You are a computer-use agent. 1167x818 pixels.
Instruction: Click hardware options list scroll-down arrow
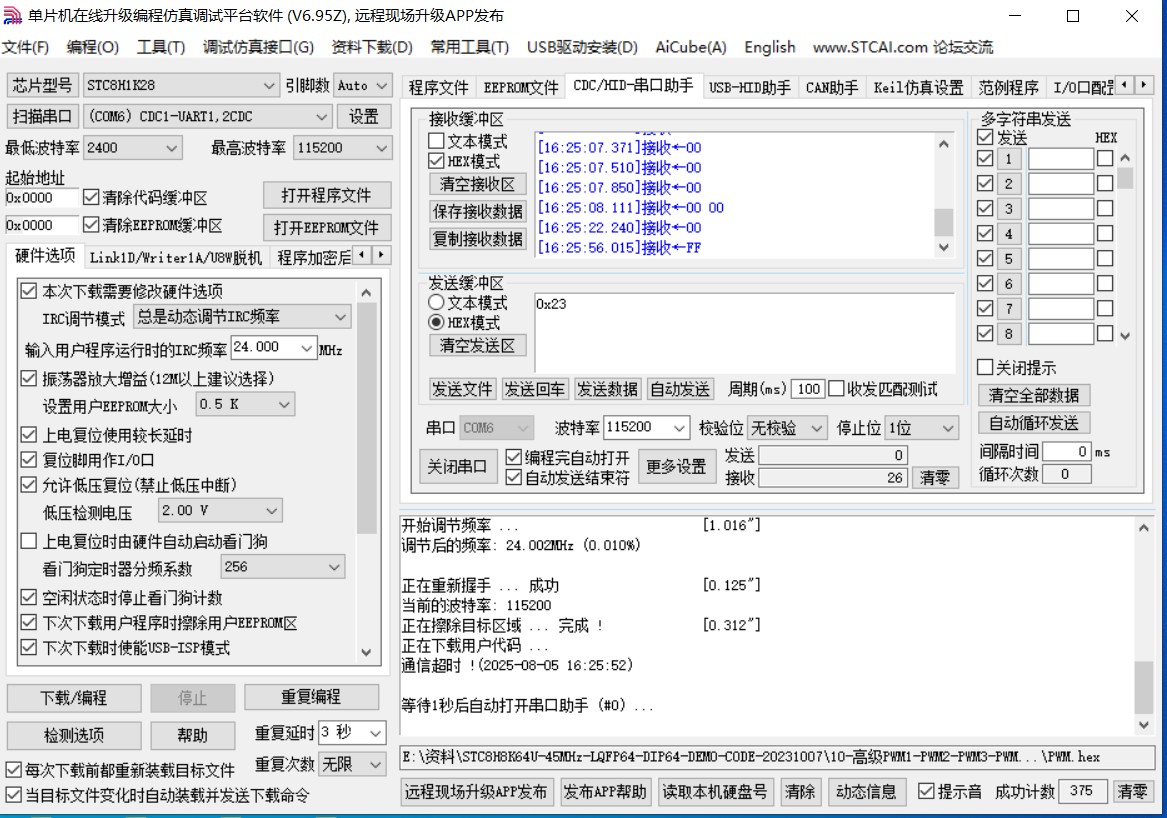pyautogui.click(x=366, y=652)
